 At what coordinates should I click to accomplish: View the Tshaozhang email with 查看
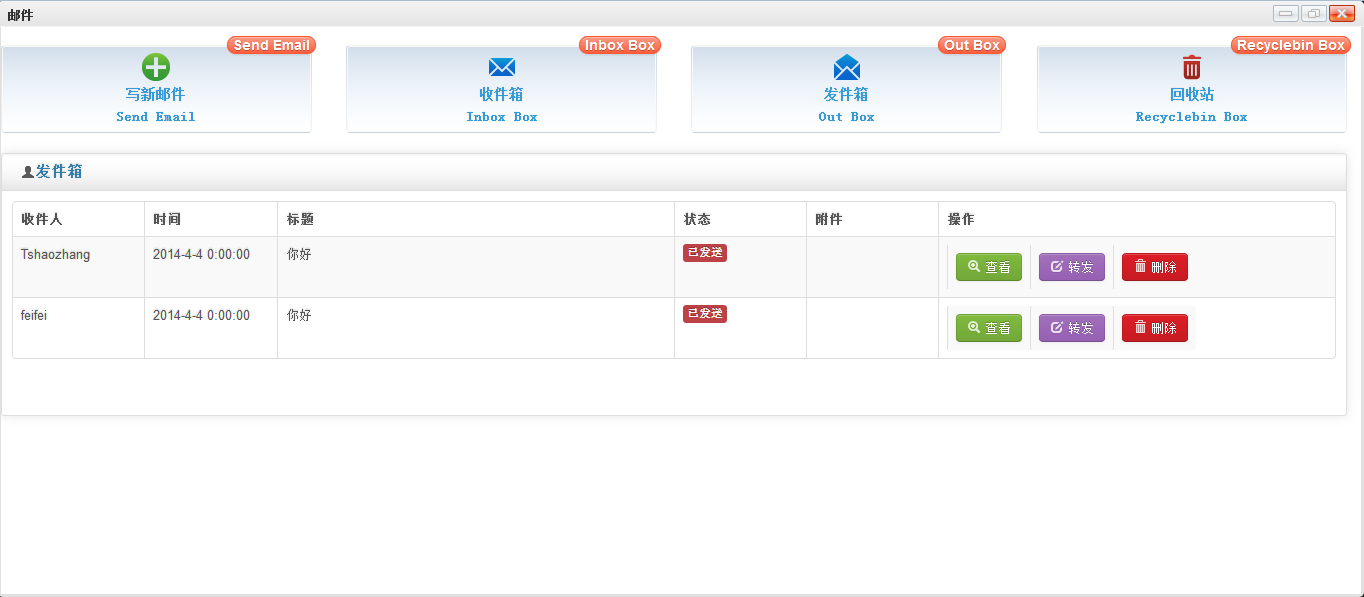tap(989, 267)
